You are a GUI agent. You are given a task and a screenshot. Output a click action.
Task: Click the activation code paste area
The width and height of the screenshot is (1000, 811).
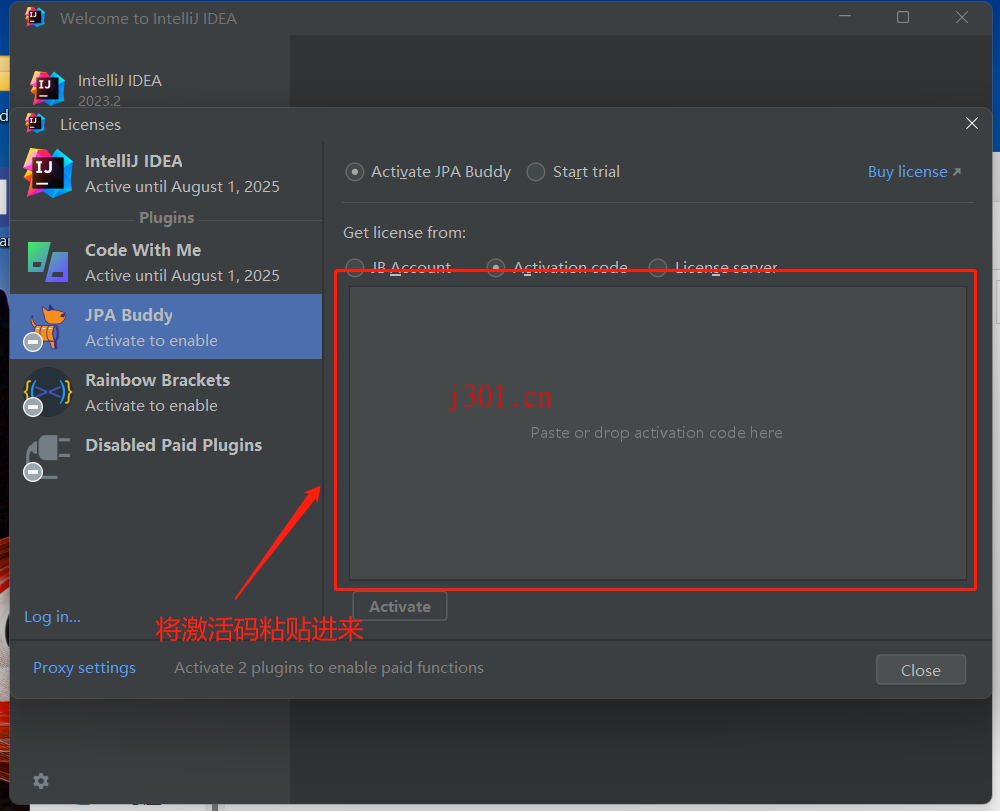click(658, 433)
